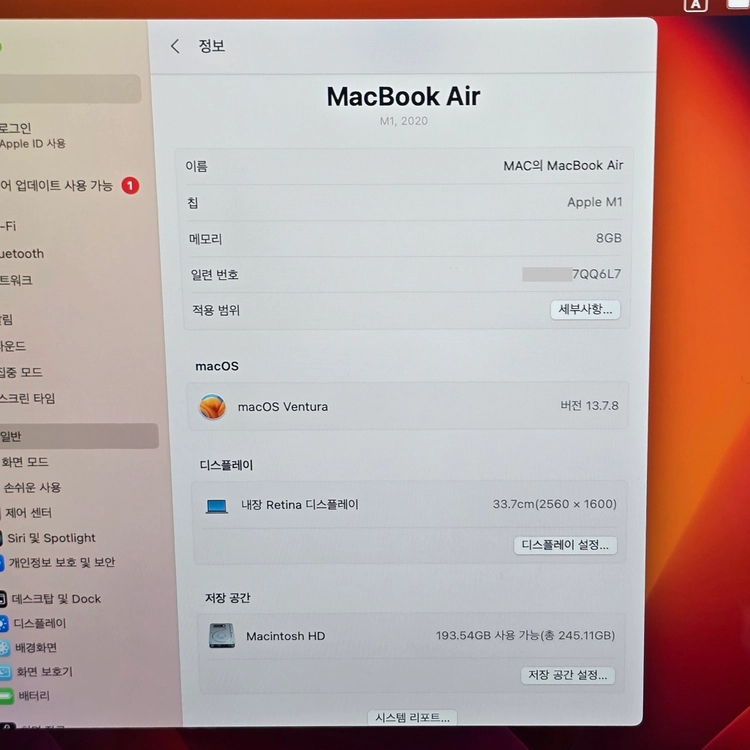Viewport: 750px width, 750px height.
Task: Open the 세부사항... coverage details button
Action: (x=585, y=309)
